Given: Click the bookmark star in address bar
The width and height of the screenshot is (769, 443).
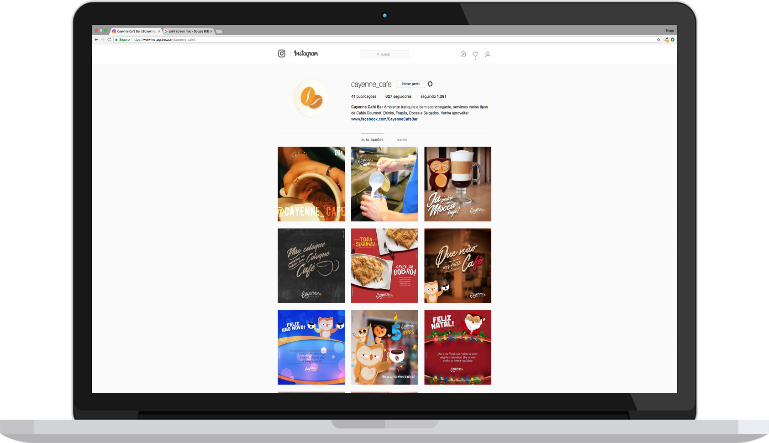Looking at the screenshot, I should pos(658,39).
